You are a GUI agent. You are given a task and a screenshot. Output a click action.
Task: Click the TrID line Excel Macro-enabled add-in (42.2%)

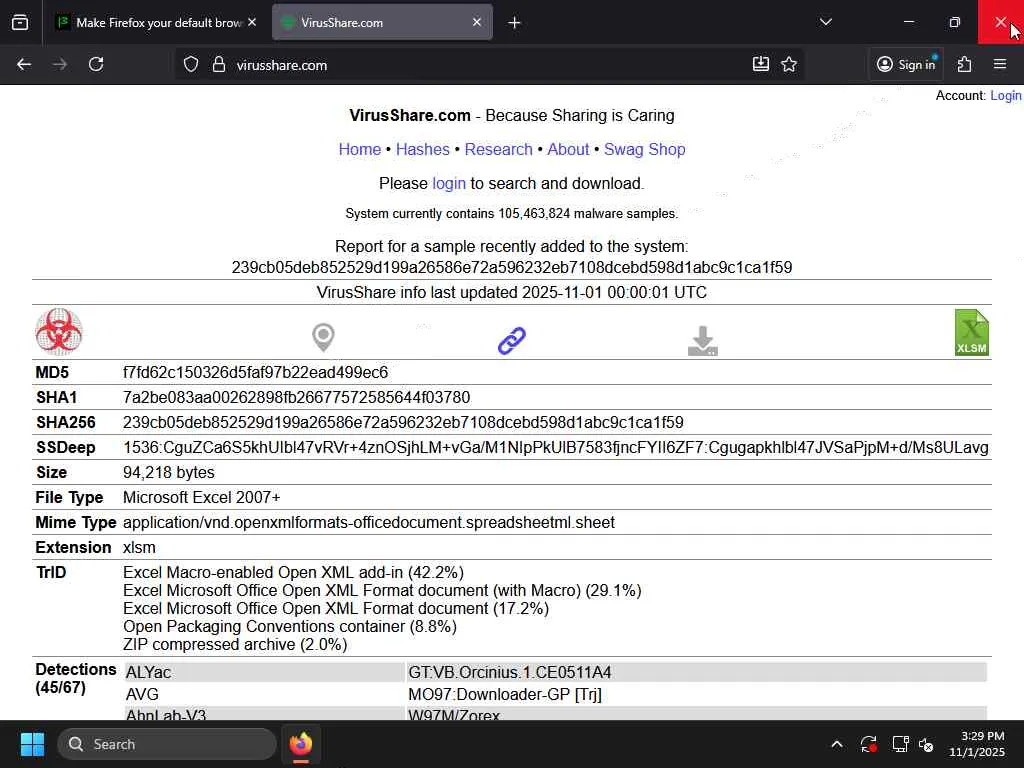pyautogui.click(x=293, y=572)
